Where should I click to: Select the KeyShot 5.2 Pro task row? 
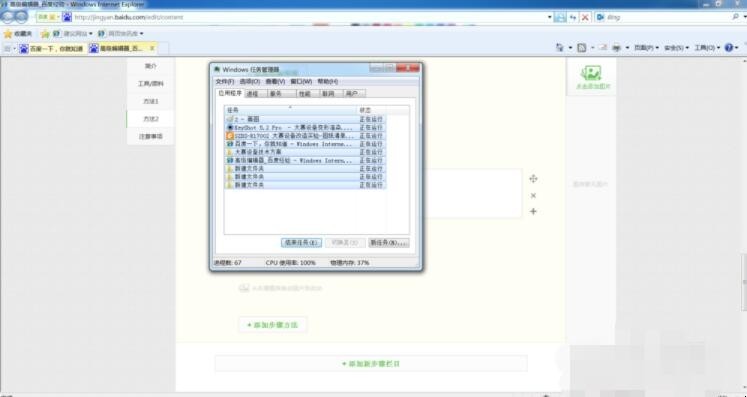point(305,128)
